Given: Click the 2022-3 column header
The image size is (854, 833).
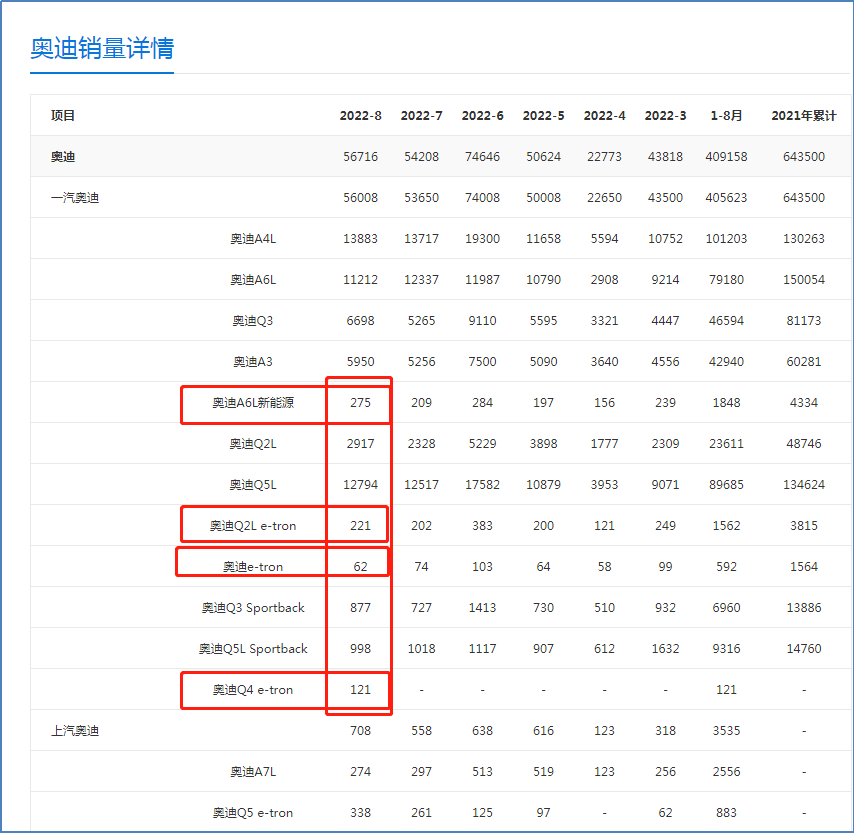Looking at the screenshot, I should click(666, 115).
